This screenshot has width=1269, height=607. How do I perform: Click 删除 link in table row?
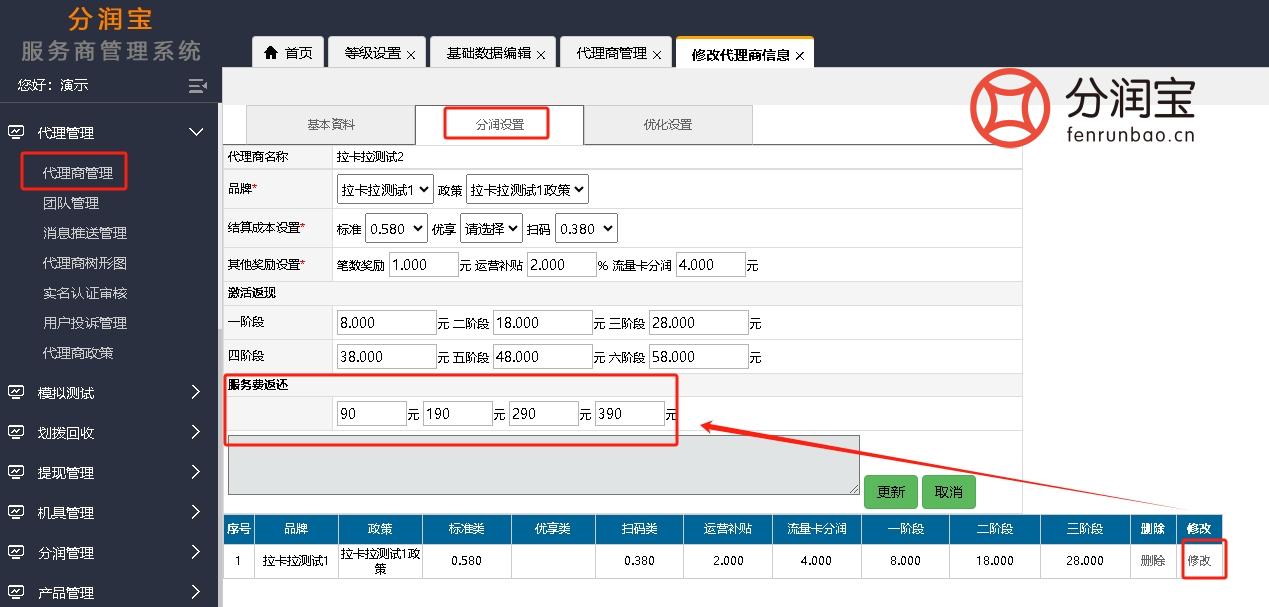[x=1152, y=561]
